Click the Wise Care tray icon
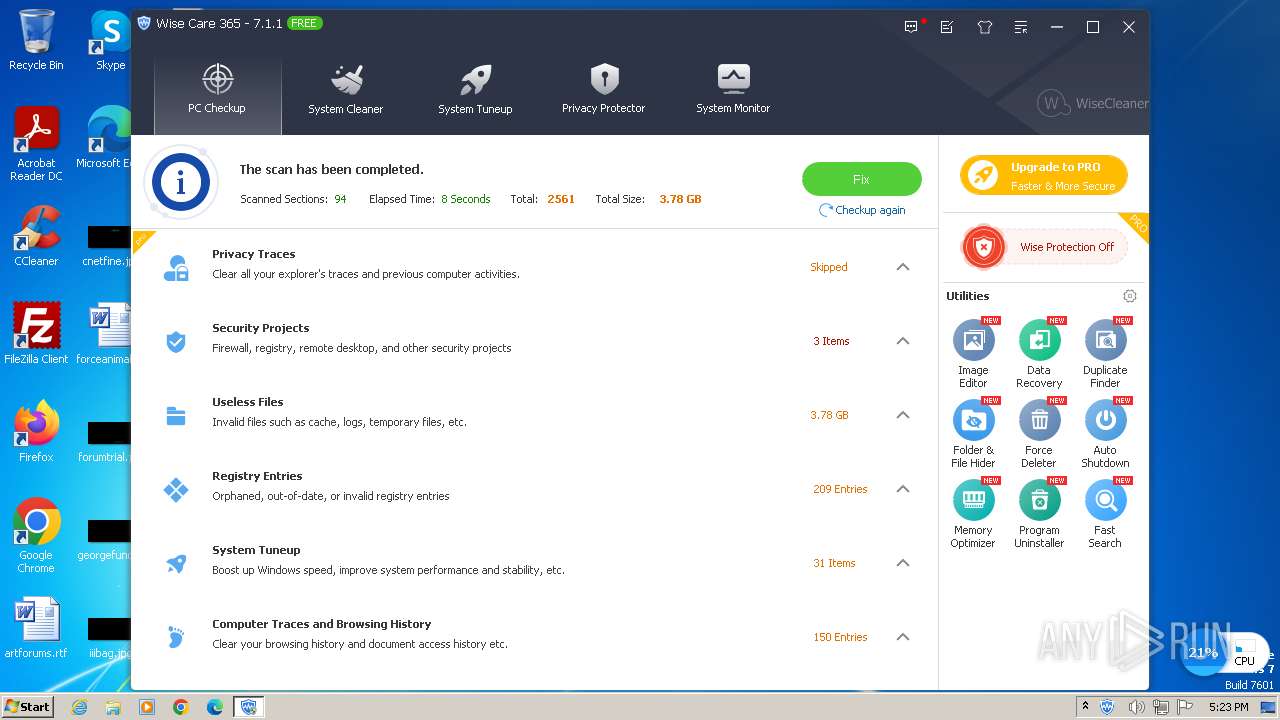This screenshot has height=720, width=1280. tap(1107, 707)
